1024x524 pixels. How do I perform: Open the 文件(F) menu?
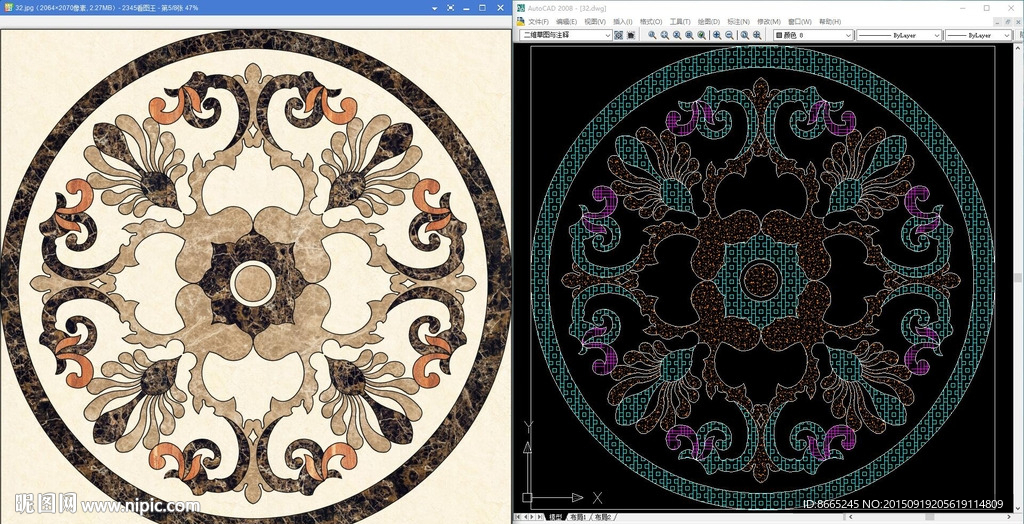click(x=538, y=21)
